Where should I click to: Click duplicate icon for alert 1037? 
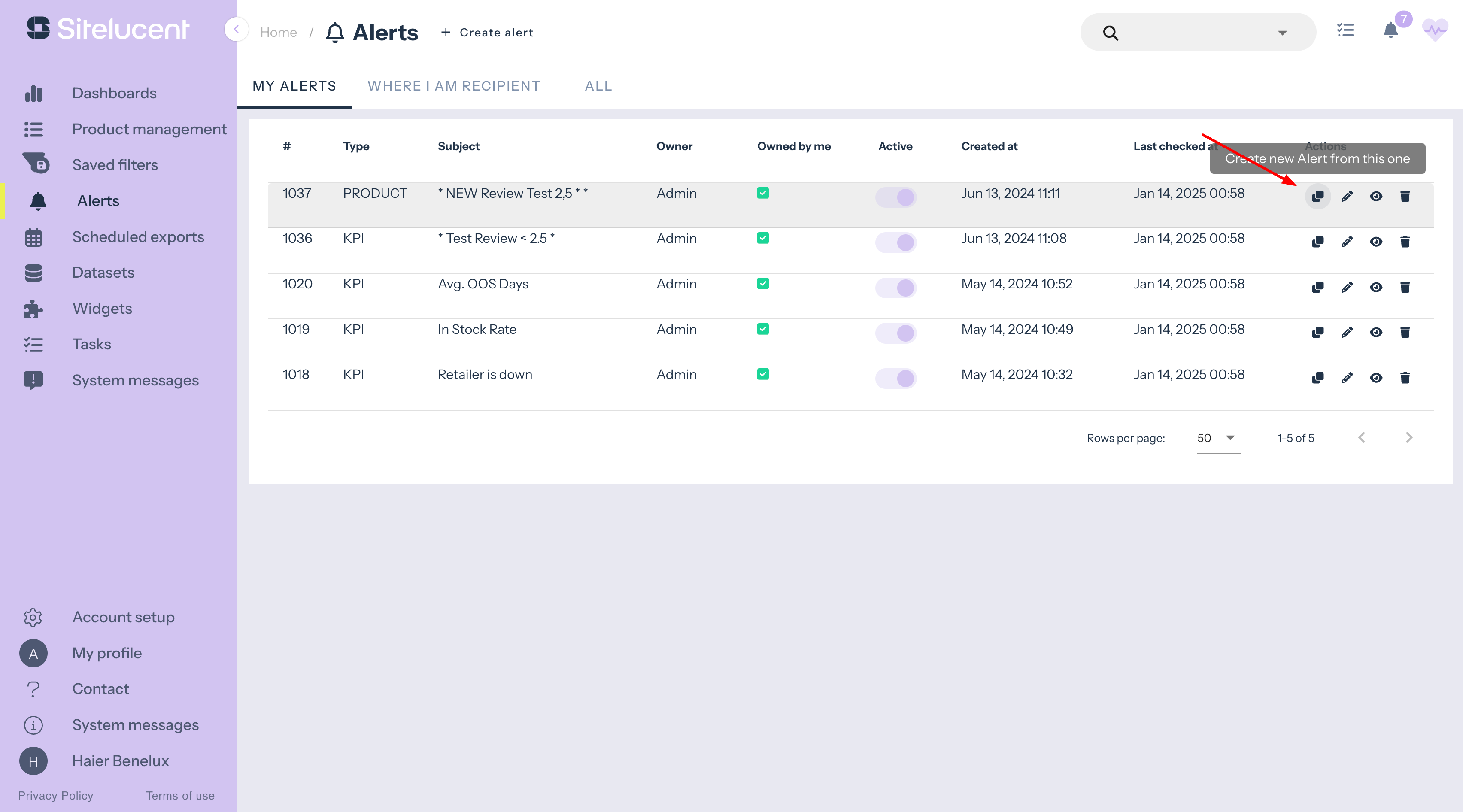click(x=1317, y=197)
